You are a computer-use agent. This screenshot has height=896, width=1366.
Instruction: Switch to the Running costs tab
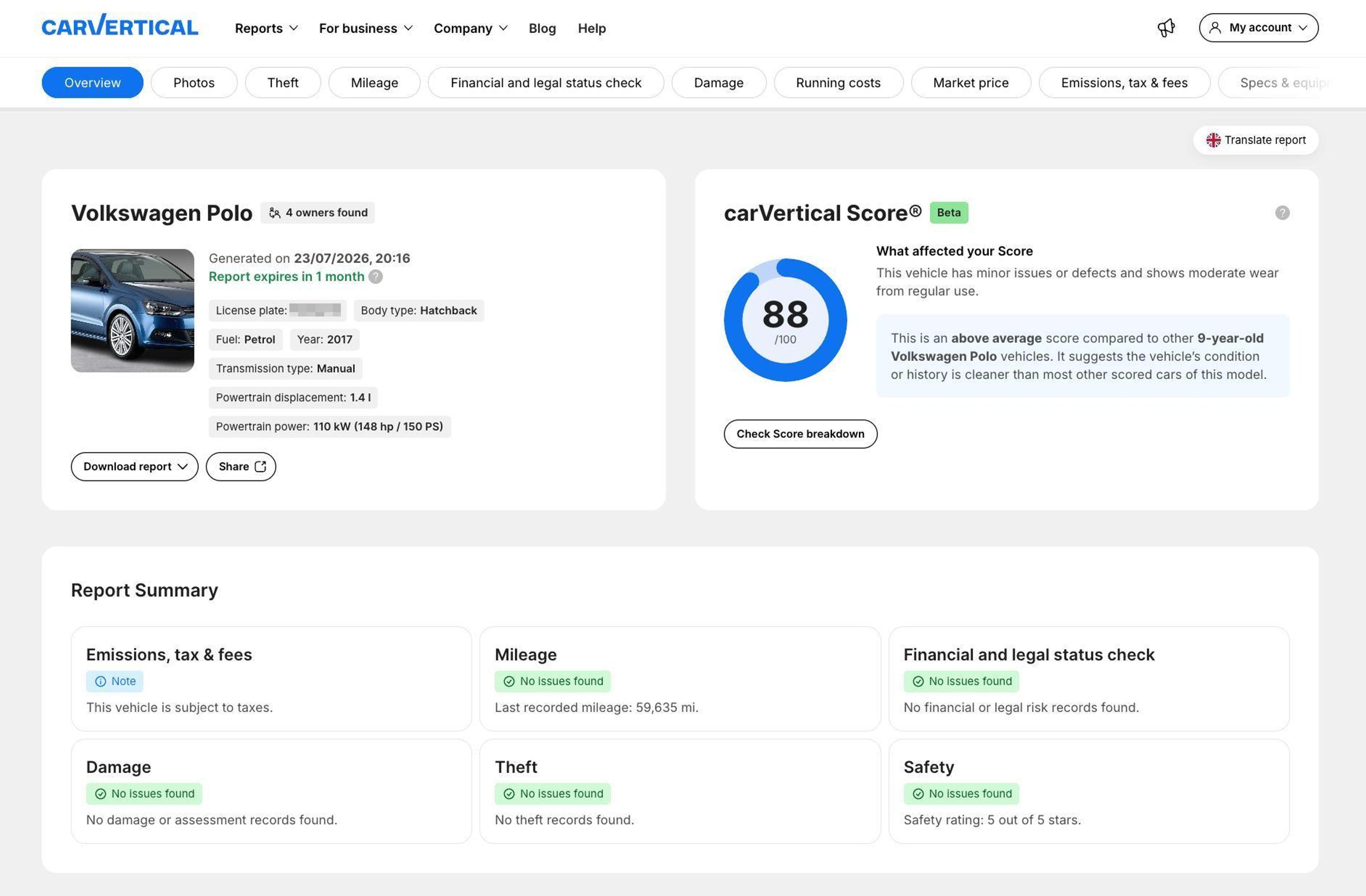(x=838, y=83)
